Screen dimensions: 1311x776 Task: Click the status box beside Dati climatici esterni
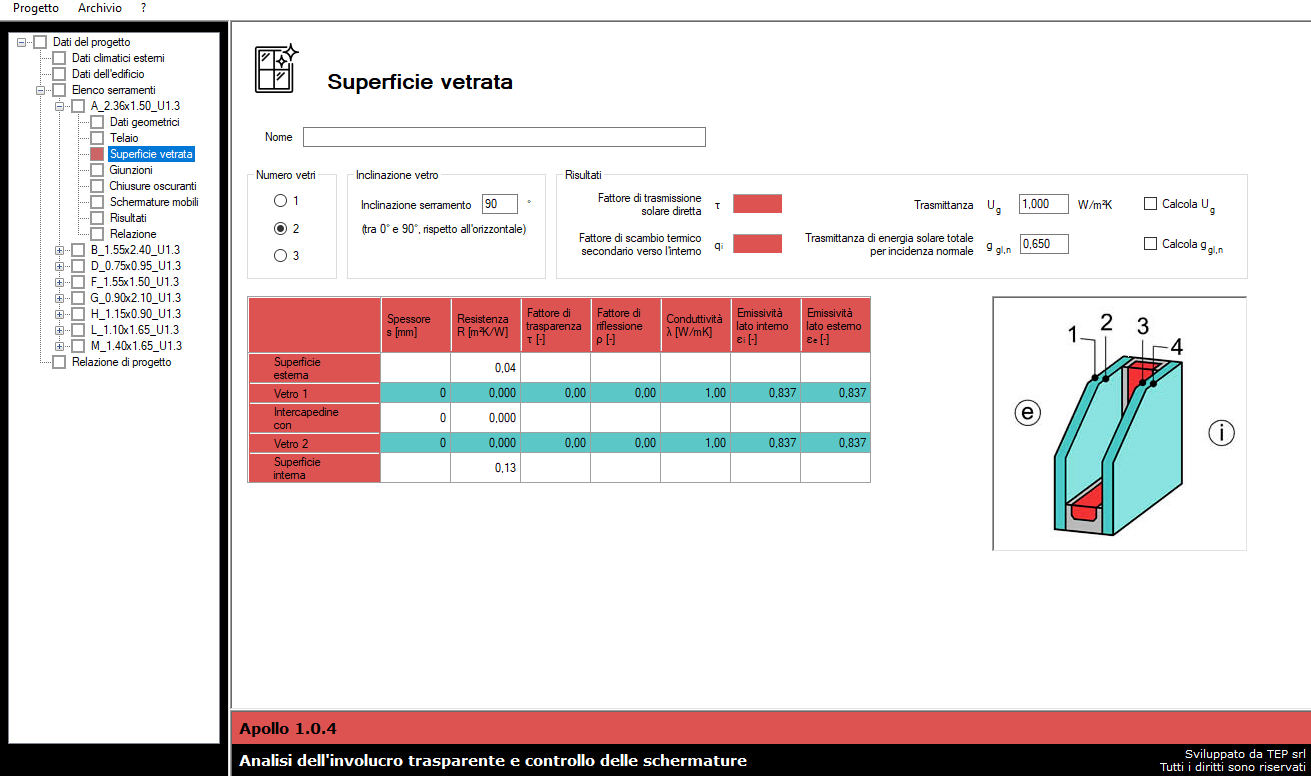(x=59, y=58)
